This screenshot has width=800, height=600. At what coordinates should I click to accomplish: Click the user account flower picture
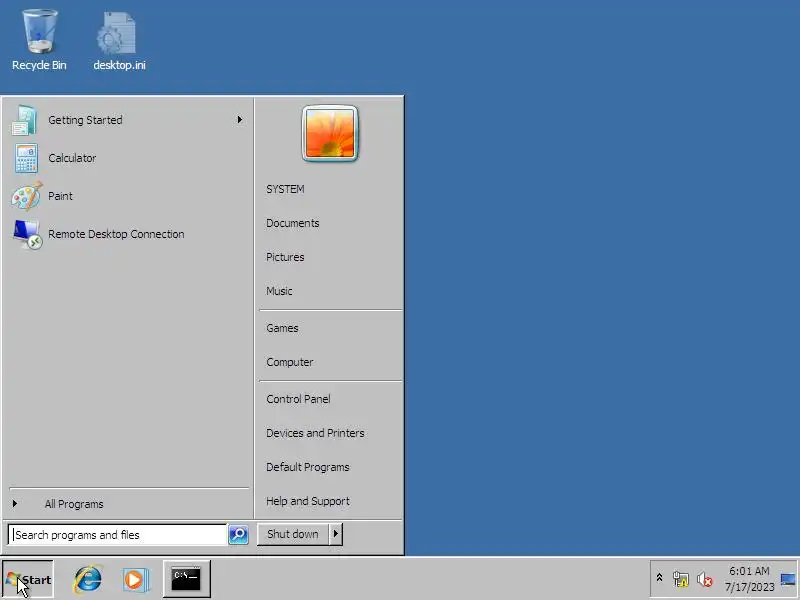coord(330,133)
